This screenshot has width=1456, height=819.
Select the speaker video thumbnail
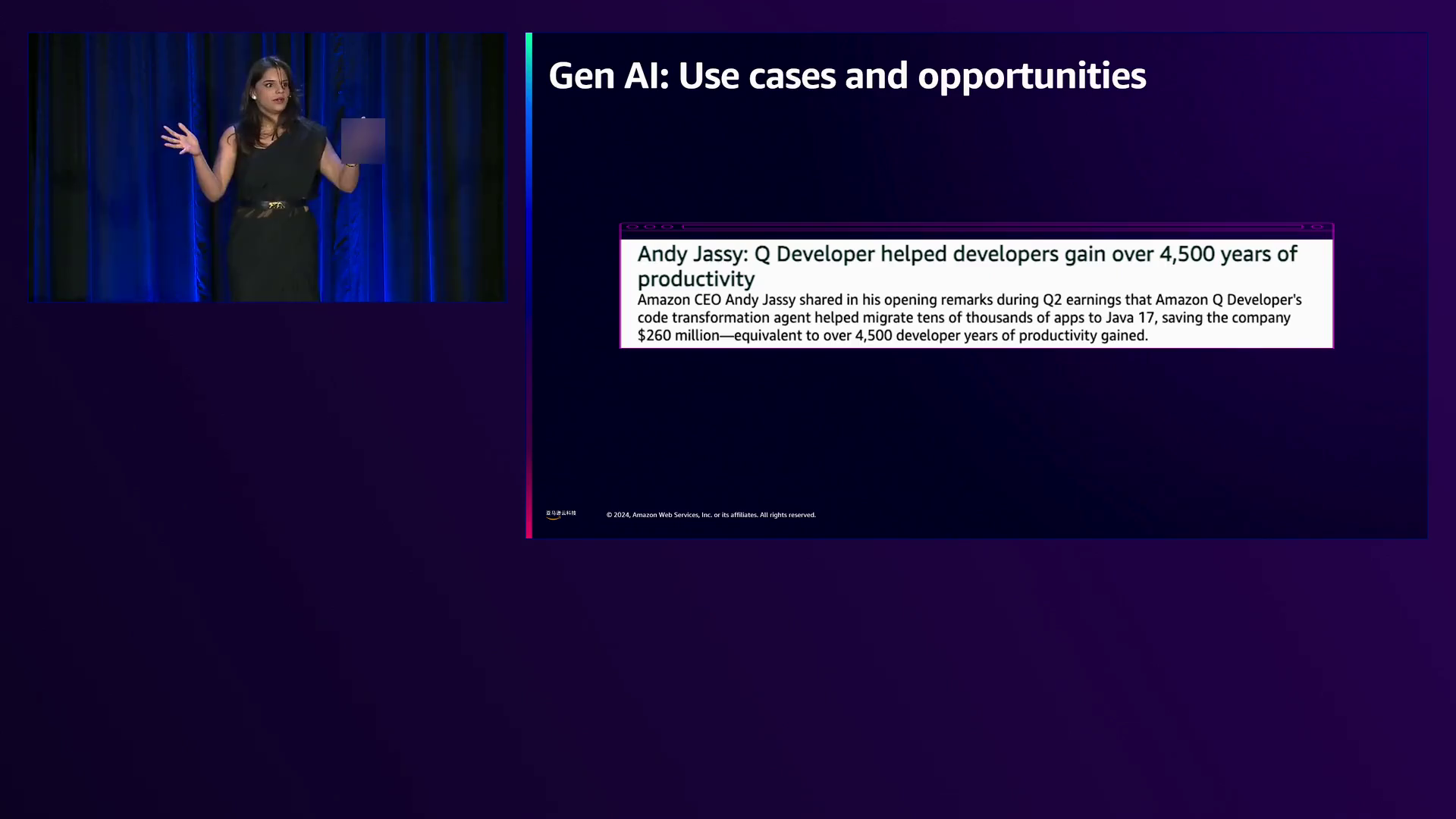point(267,167)
